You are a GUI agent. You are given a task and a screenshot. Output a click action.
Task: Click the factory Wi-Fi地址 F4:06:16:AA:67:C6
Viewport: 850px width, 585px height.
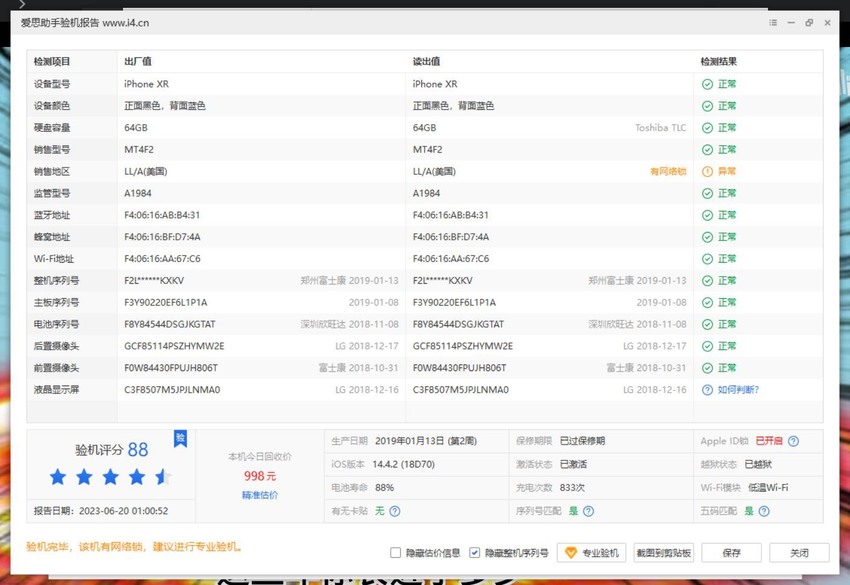pos(162,259)
